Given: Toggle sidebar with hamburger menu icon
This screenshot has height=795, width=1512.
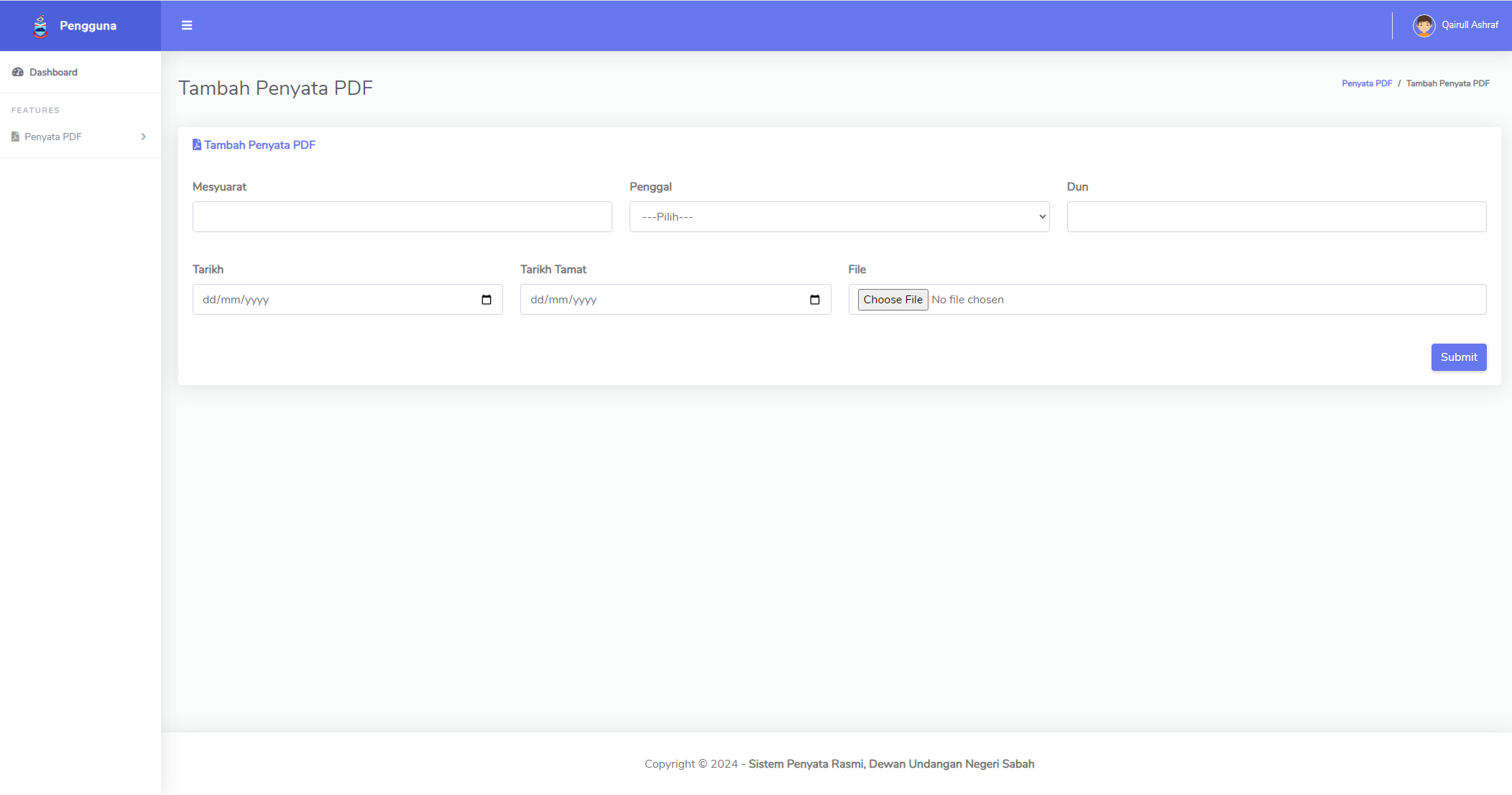Looking at the screenshot, I should pos(187,25).
